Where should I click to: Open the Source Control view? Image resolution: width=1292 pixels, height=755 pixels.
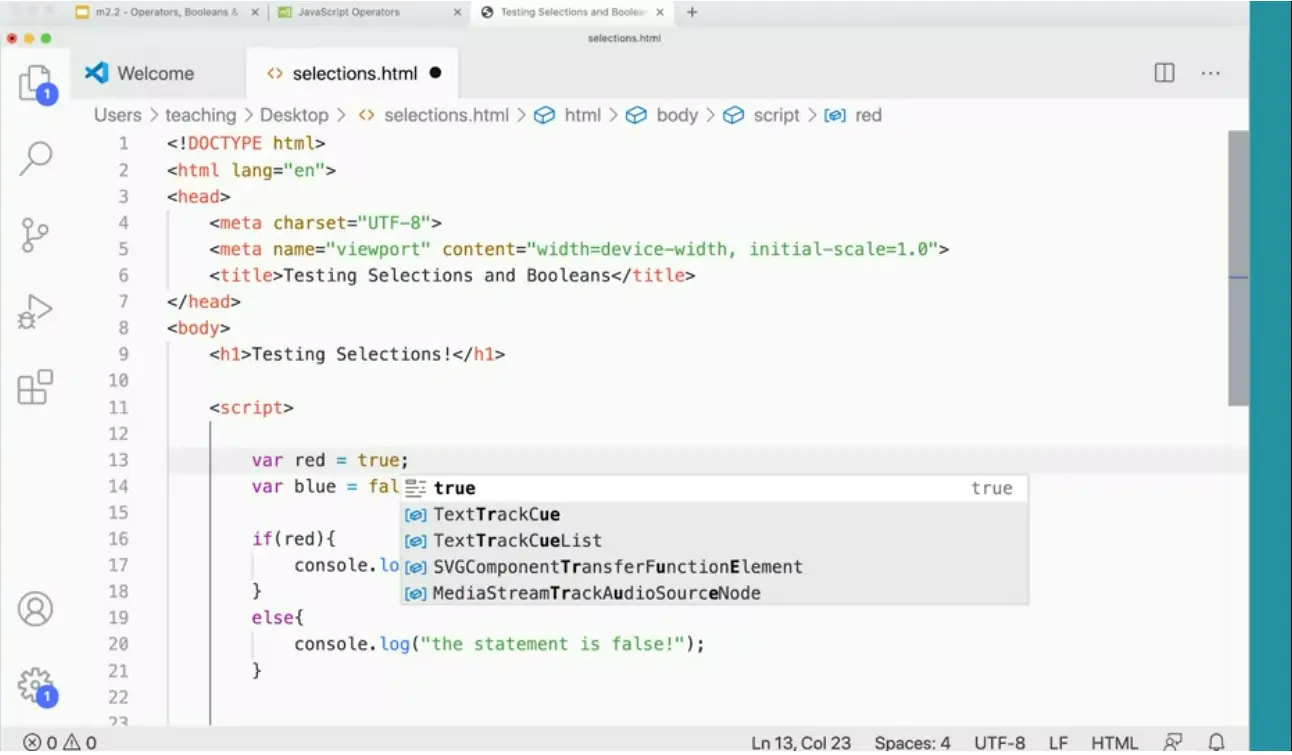[36, 234]
